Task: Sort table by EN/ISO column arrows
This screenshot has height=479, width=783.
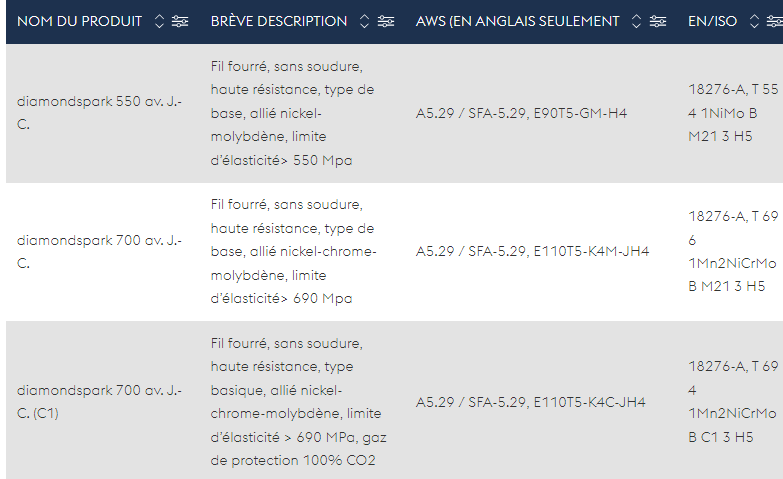Action: [754, 21]
